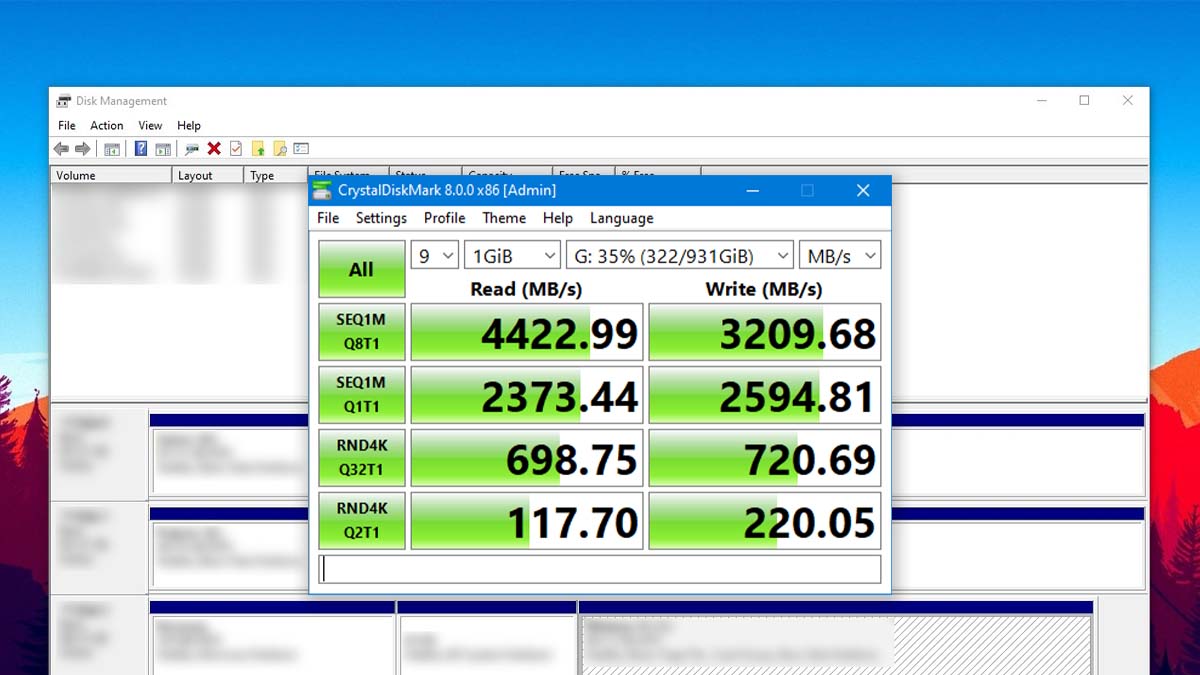This screenshot has width=1200, height=675.
Task: Open CrystalDiskMark Profile menu
Action: pos(444,218)
